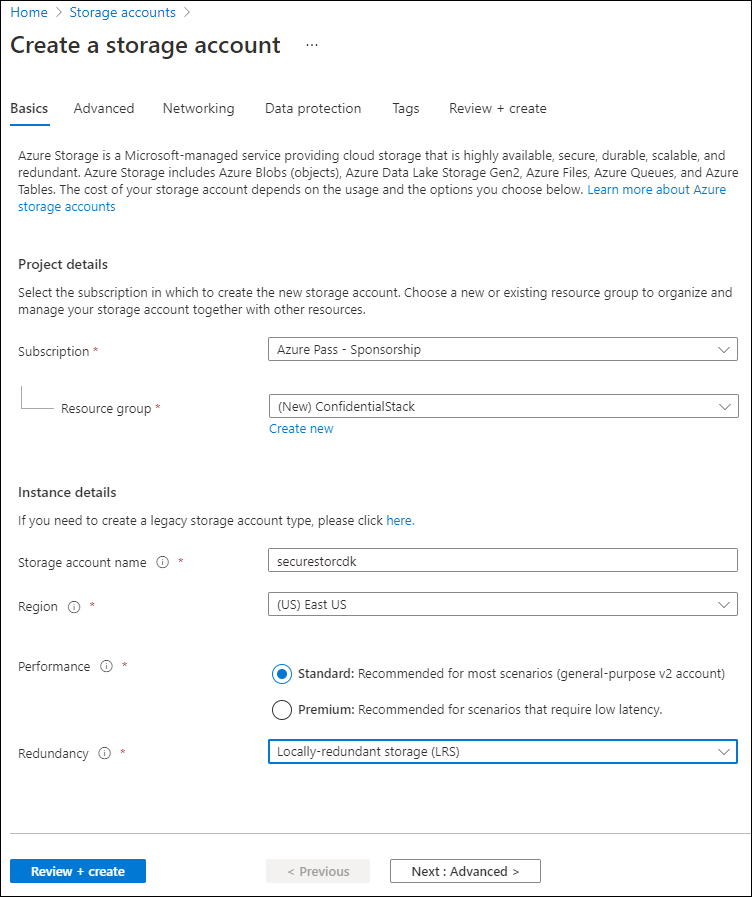Screen dimensions: 752x897
Task: Click the Next : Advanced button
Action: [465, 871]
